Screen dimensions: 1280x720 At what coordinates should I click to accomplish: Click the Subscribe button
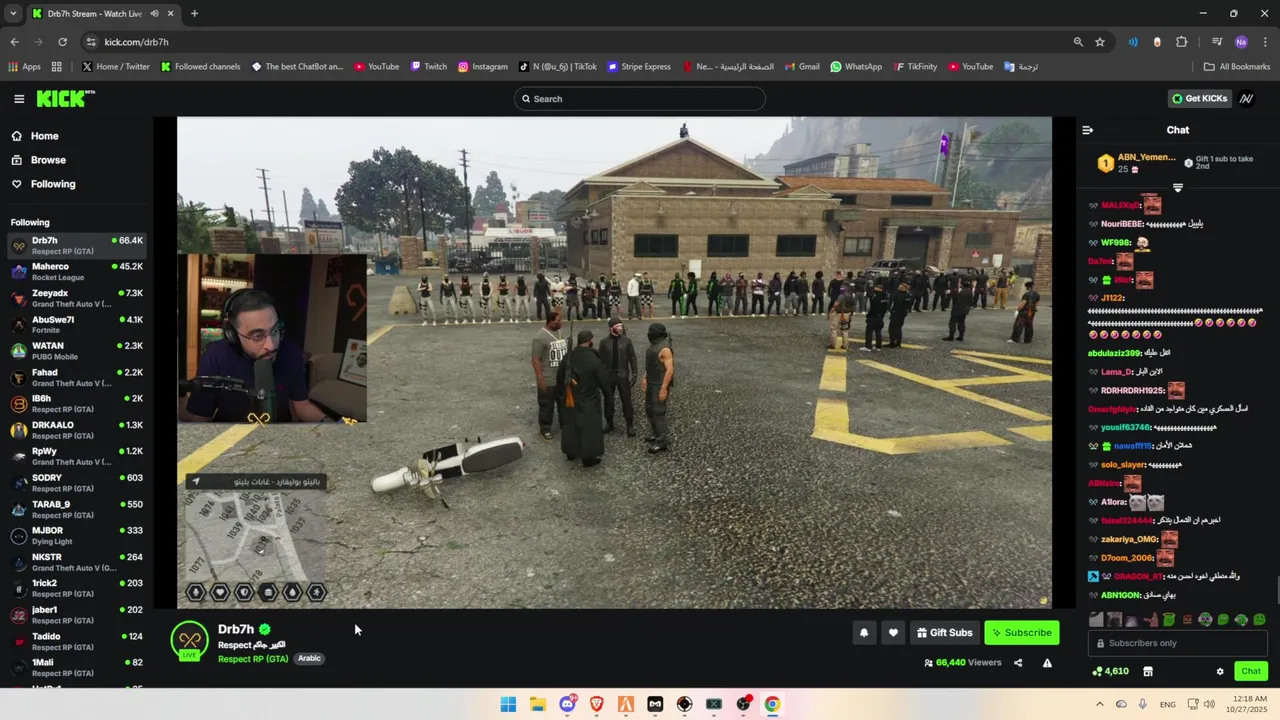1021,633
